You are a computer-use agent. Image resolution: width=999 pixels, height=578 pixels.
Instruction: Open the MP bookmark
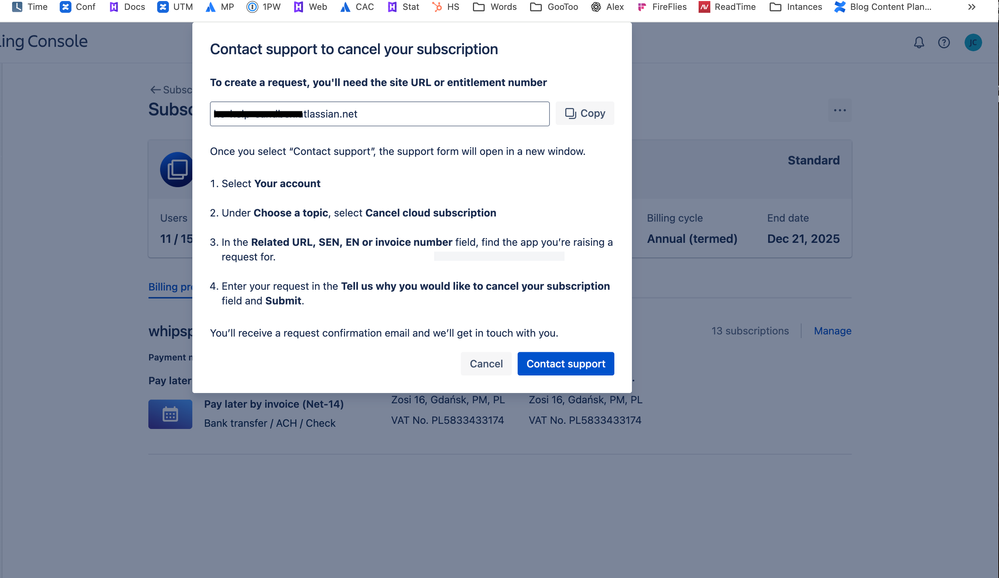click(219, 7)
